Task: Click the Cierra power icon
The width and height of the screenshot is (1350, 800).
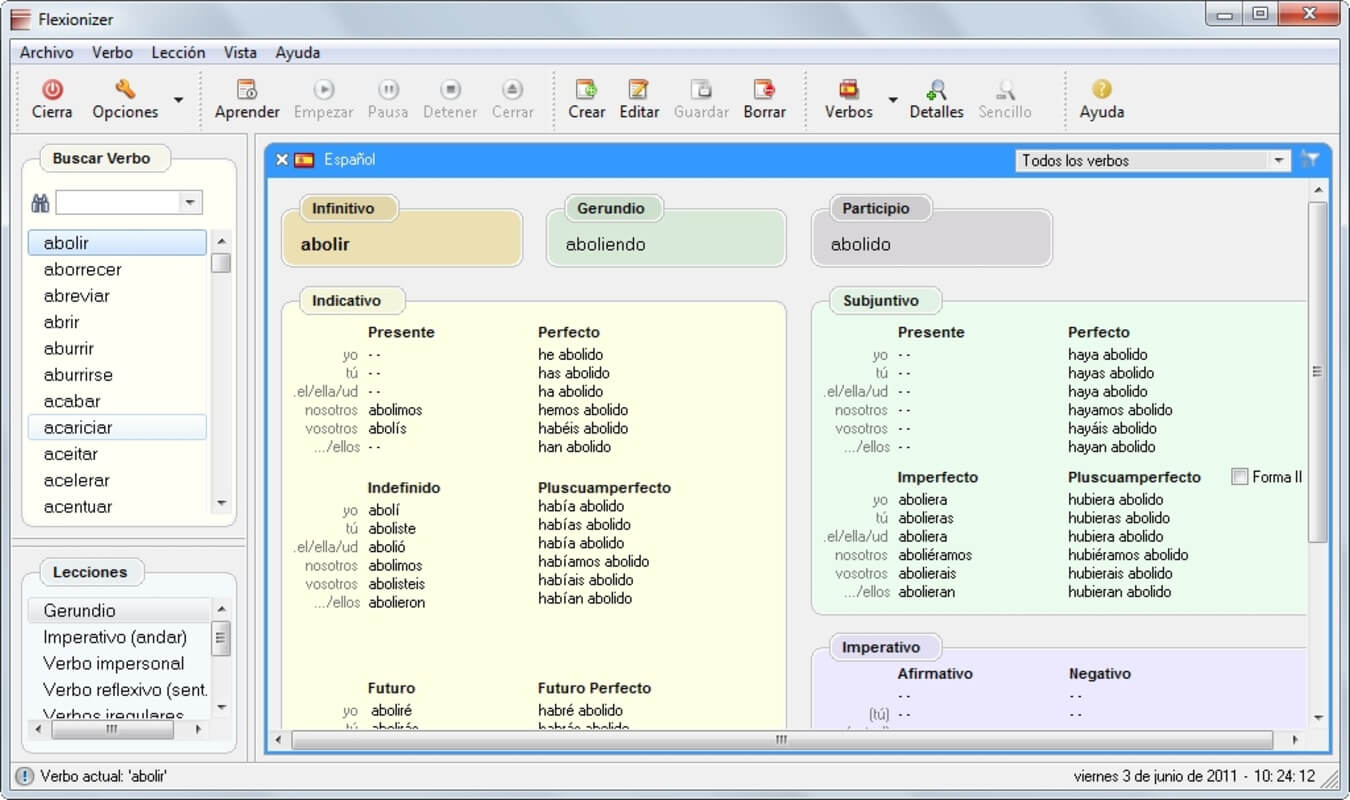Action: [52, 90]
